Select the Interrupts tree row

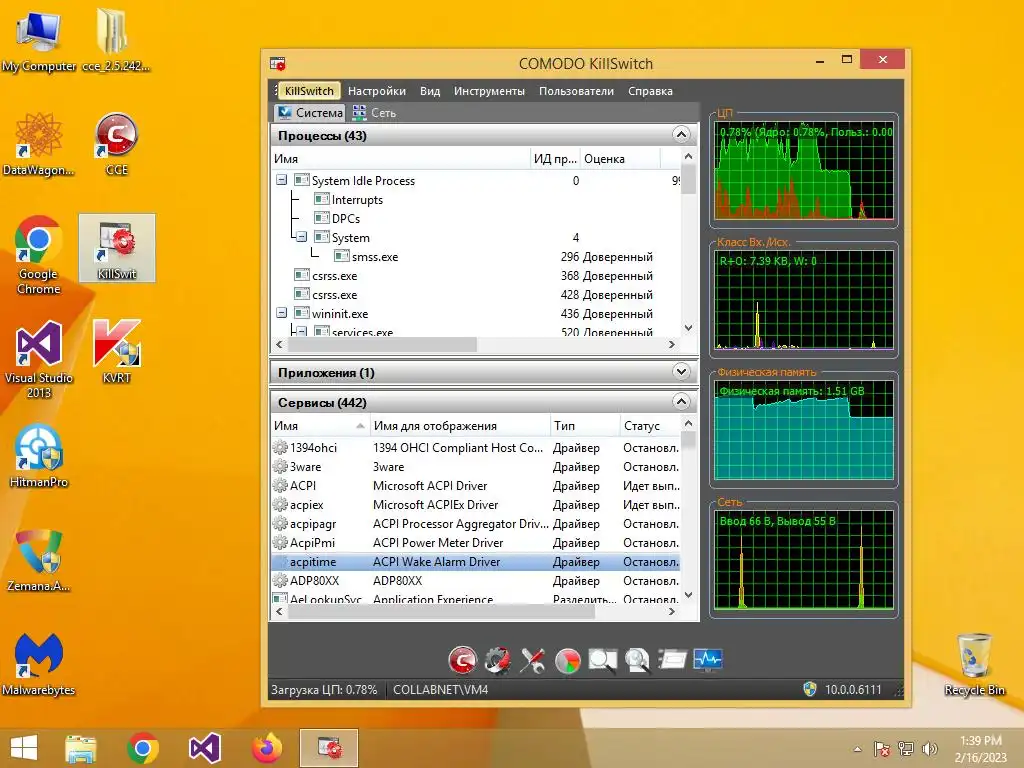tap(475, 199)
